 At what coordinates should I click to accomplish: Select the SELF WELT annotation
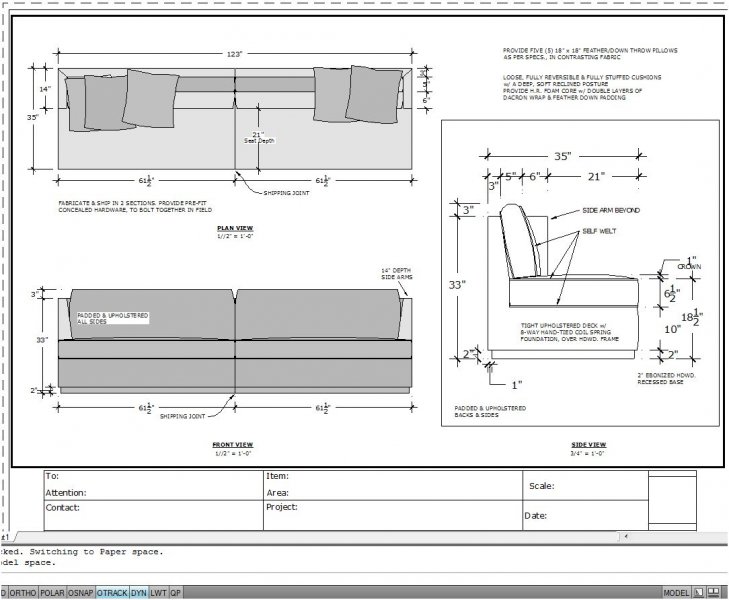click(599, 231)
